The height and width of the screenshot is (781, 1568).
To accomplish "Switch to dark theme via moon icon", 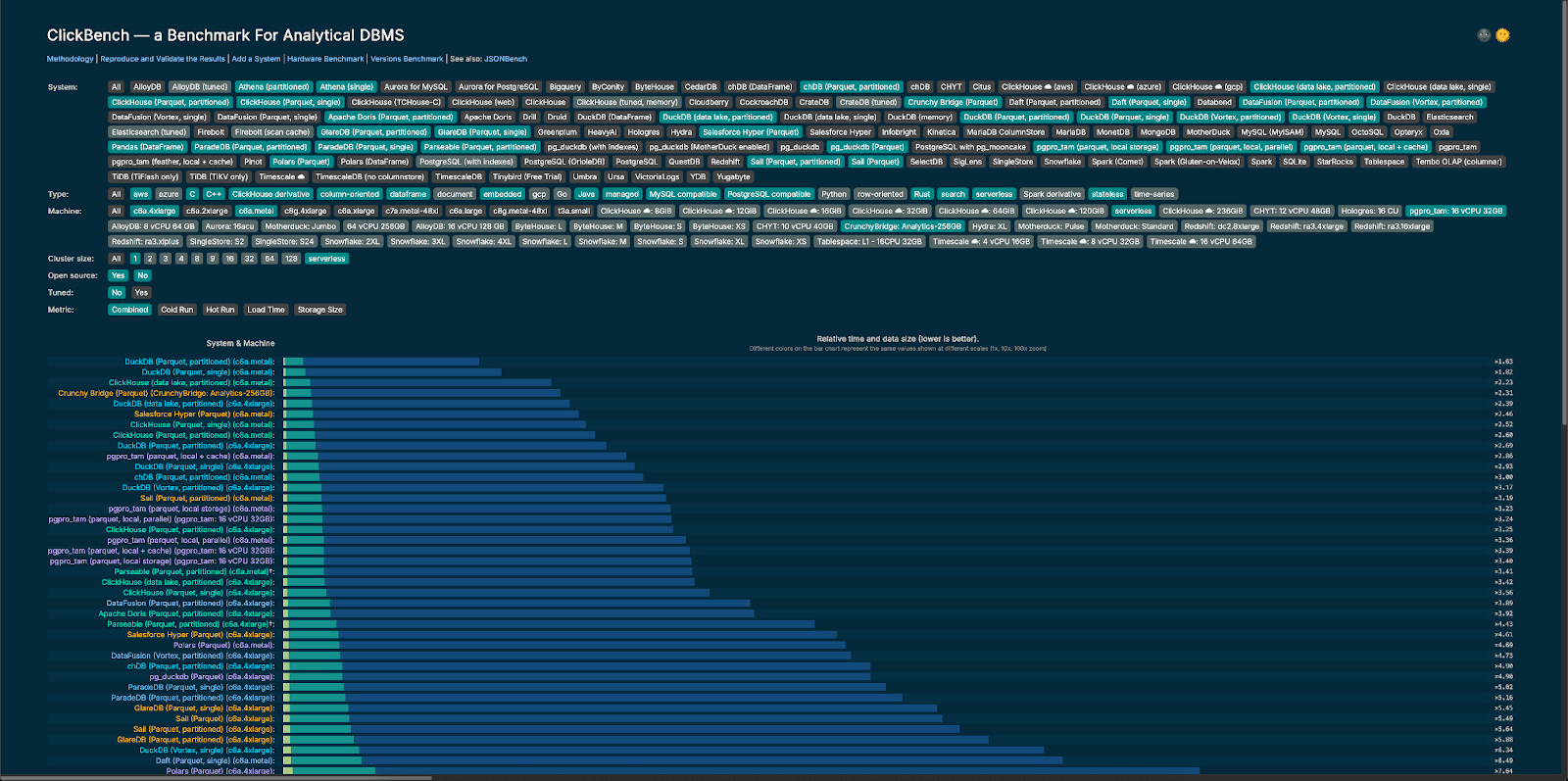I will pyautogui.click(x=1484, y=35).
